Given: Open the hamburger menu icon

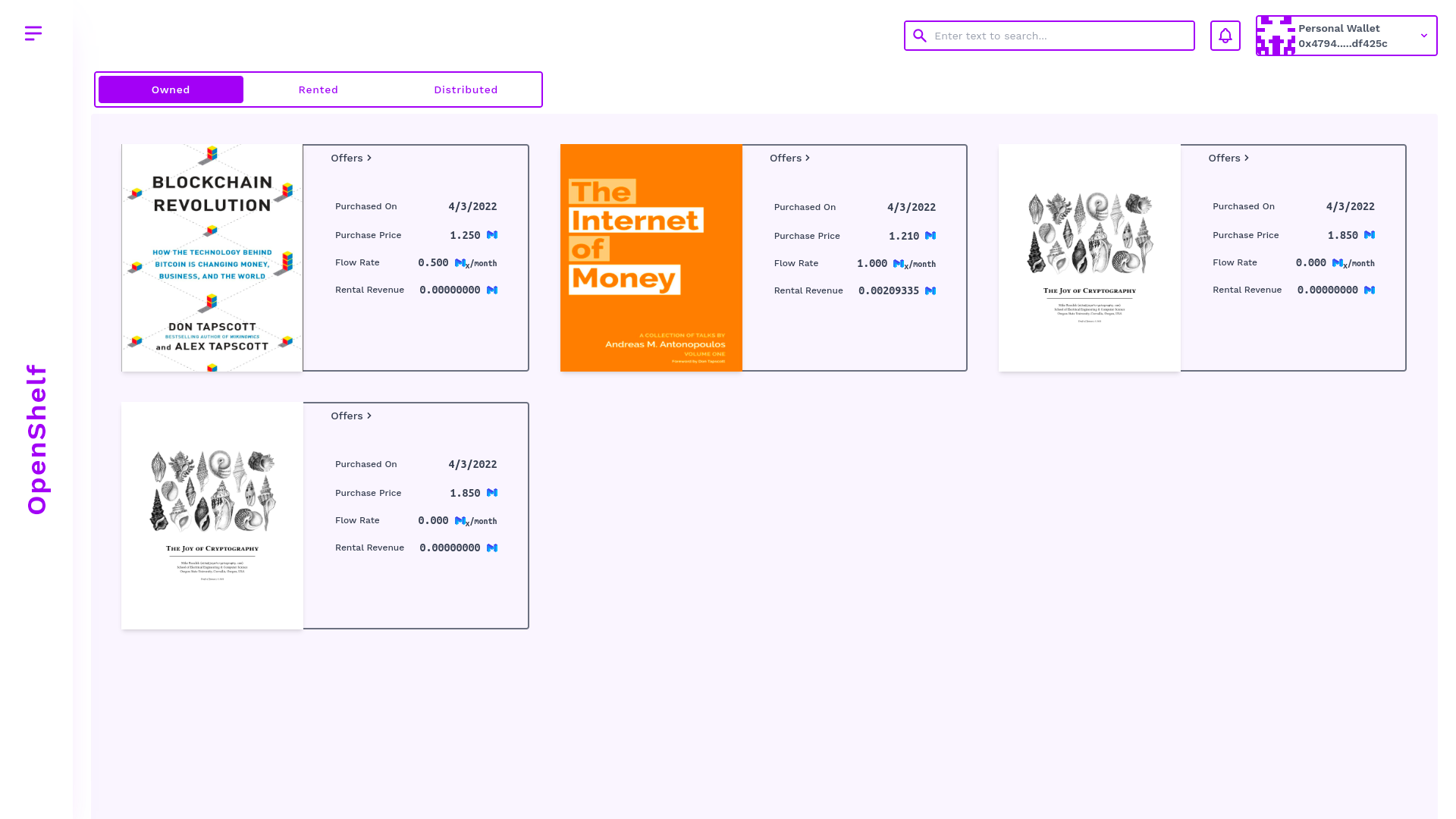Looking at the screenshot, I should point(33,33).
